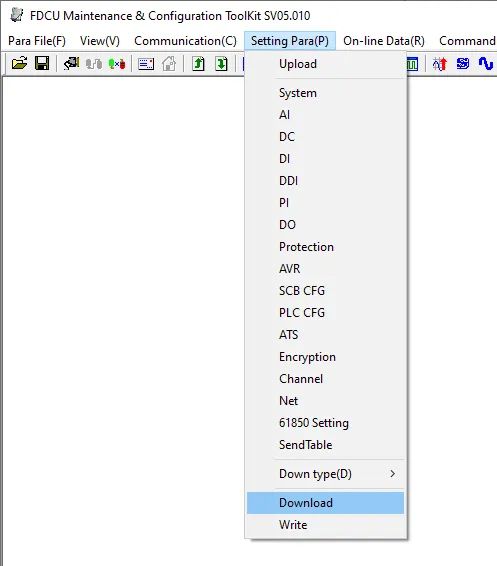The width and height of the screenshot is (497, 566).
Task: Open the On-line Data(R) menu
Action: (x=384, y=41)
